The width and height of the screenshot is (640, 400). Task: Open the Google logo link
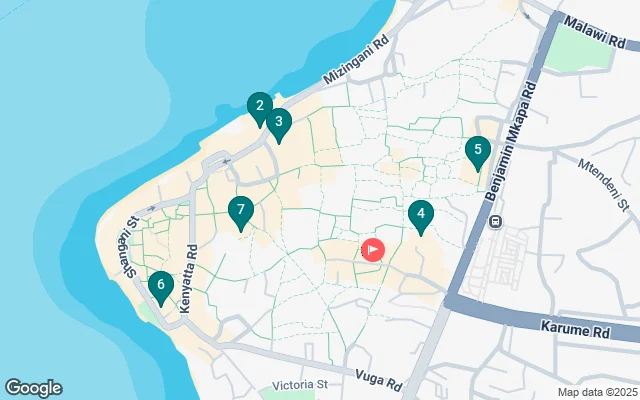(34, 388)
